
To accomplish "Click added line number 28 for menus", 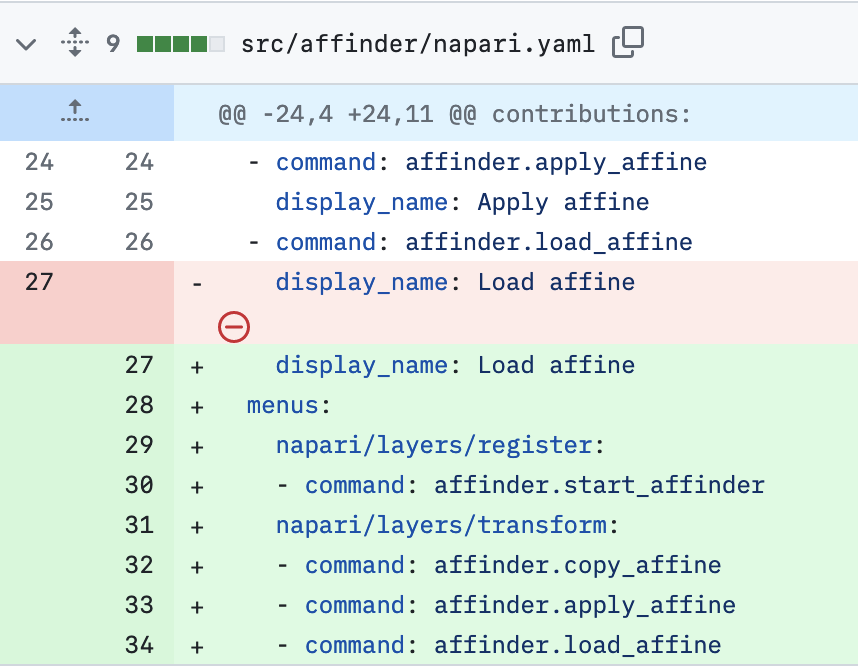I will [139, 405].
